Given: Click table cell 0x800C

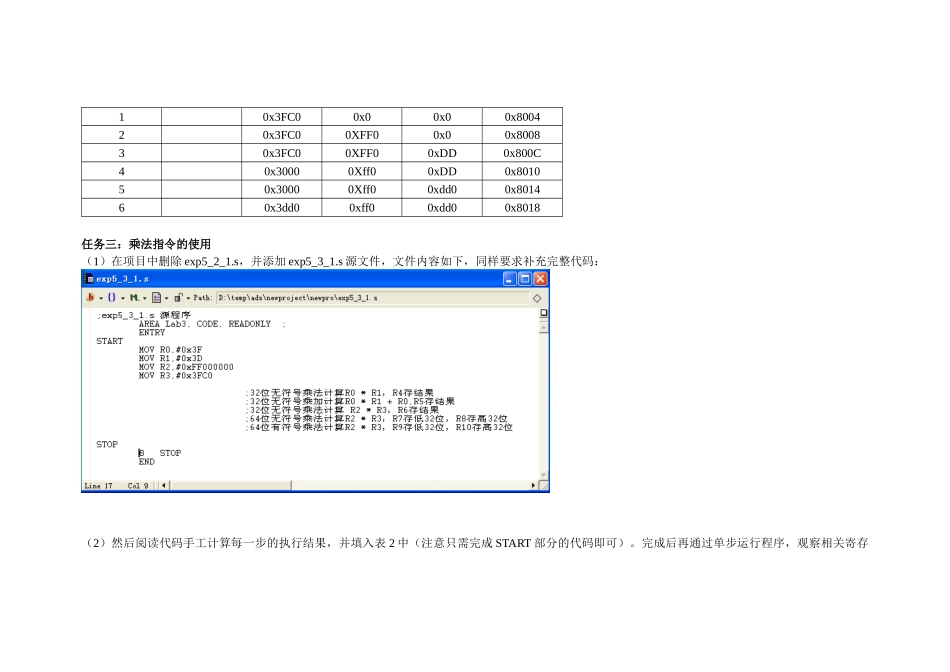Looking at the screenshot, I should (x=522, y=153).
